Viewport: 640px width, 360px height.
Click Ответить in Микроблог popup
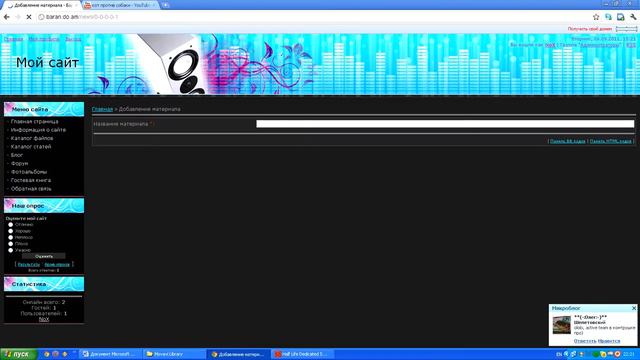(585, 341)
